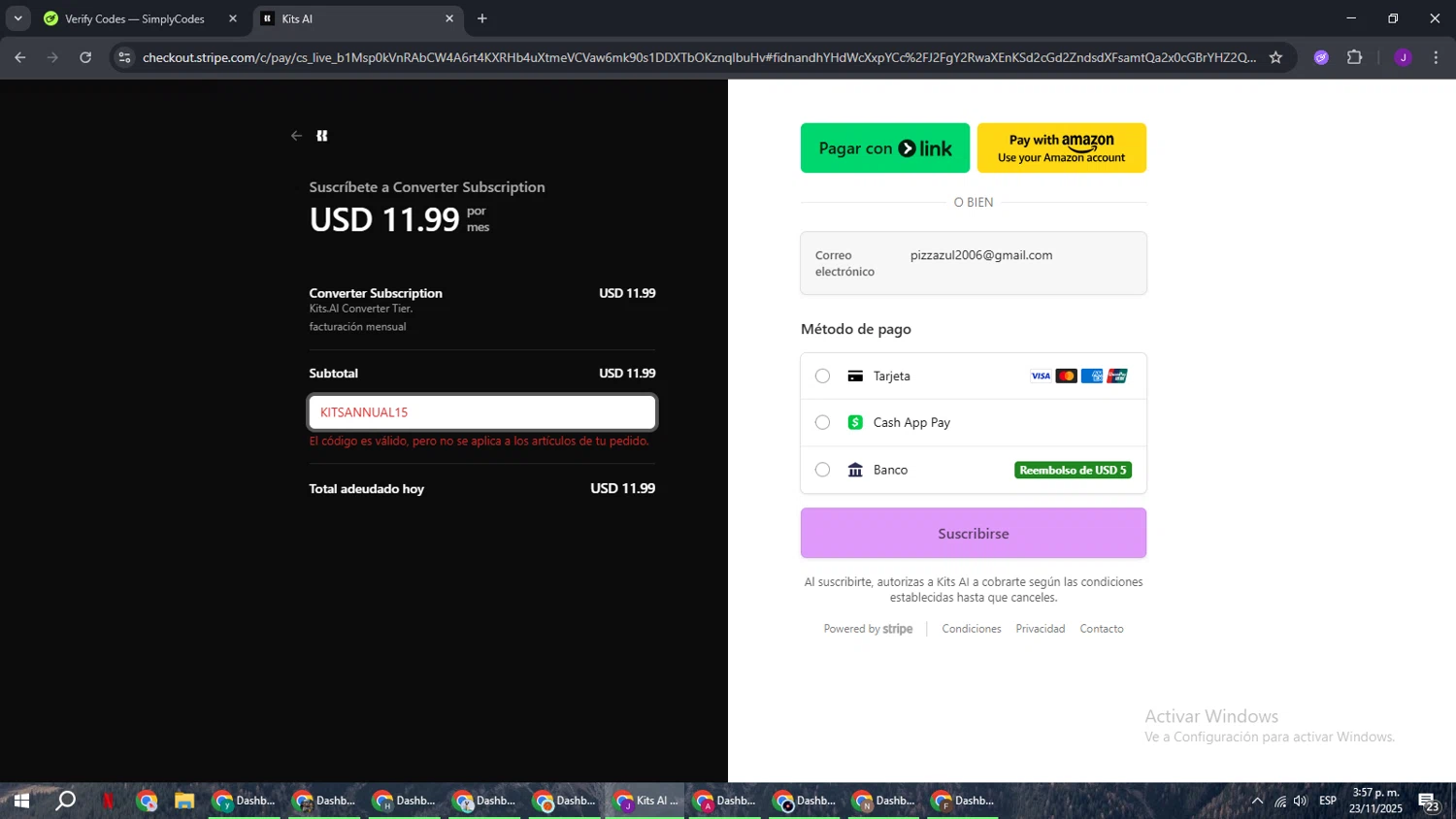This screenshot has height=819, width=1456.
Task: Click the Powered by stripe link
Action: click(869, 629)
